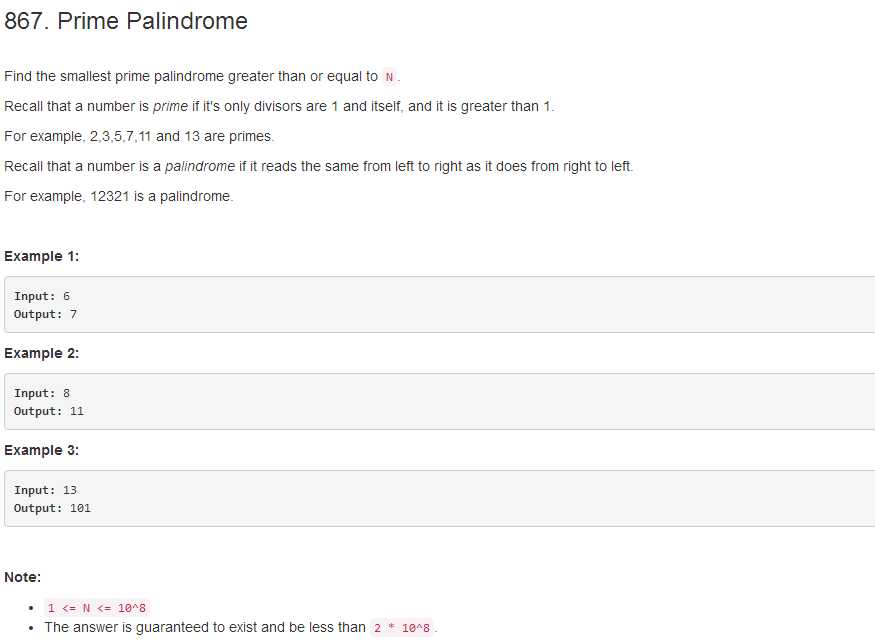Screen dimensions: 875x641
Task: Click the inline N code token
Action: click(x=390, y=77)
